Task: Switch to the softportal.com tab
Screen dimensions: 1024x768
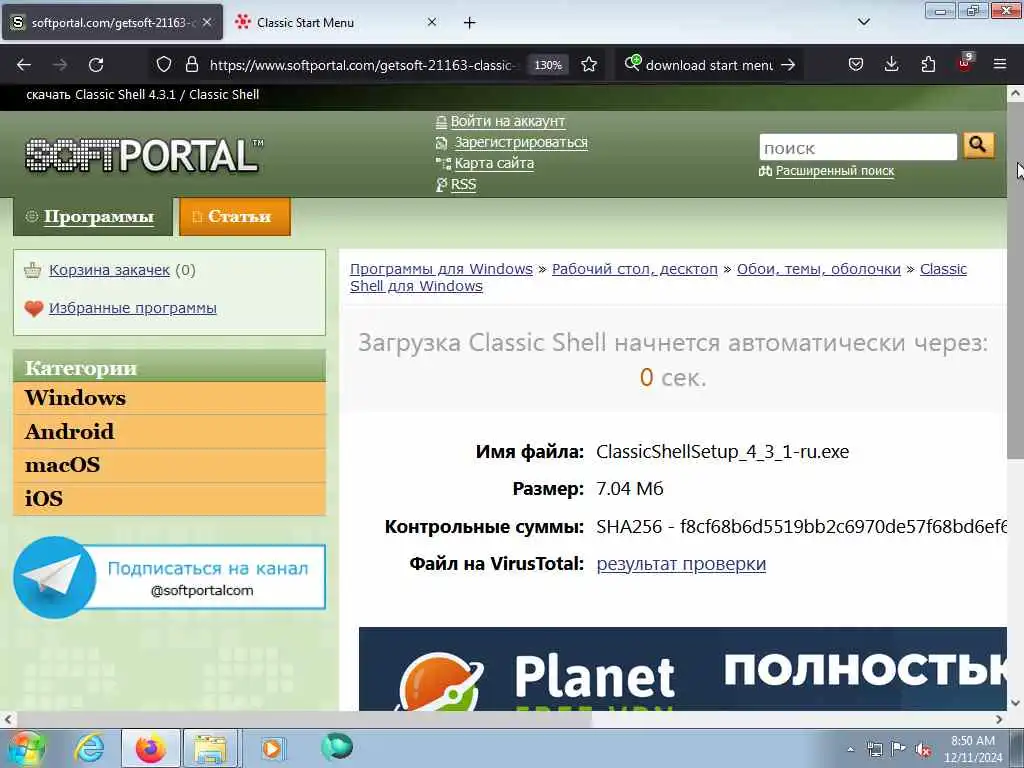Action: pyautogui.click(x=112, y=23)
